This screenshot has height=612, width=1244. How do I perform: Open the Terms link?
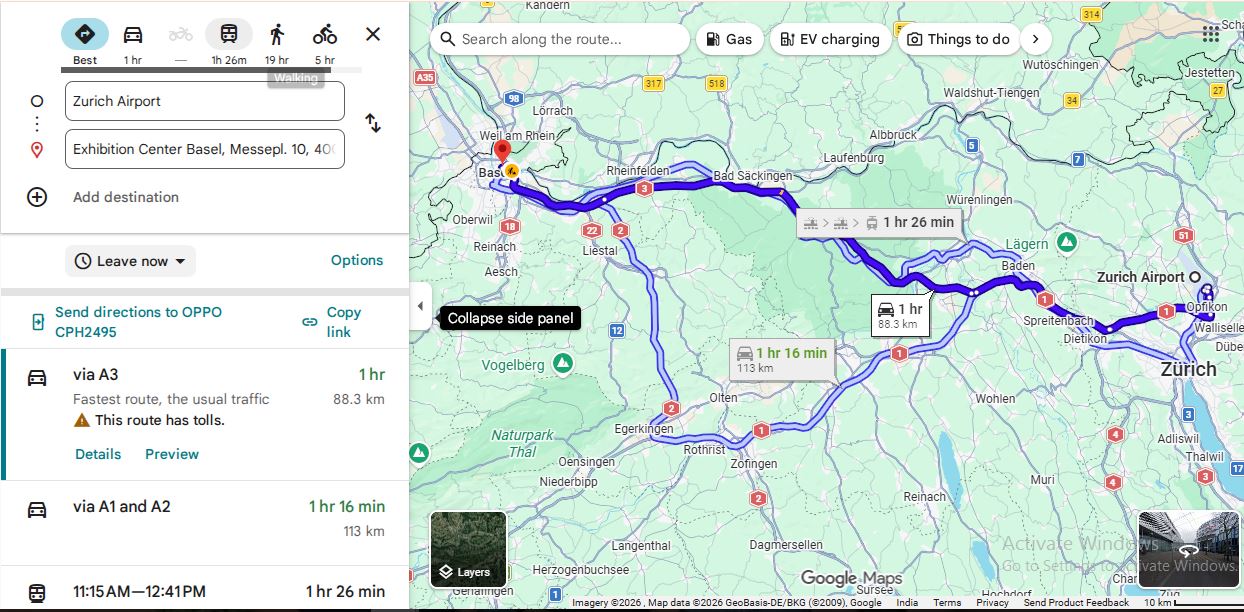[947, 603]
